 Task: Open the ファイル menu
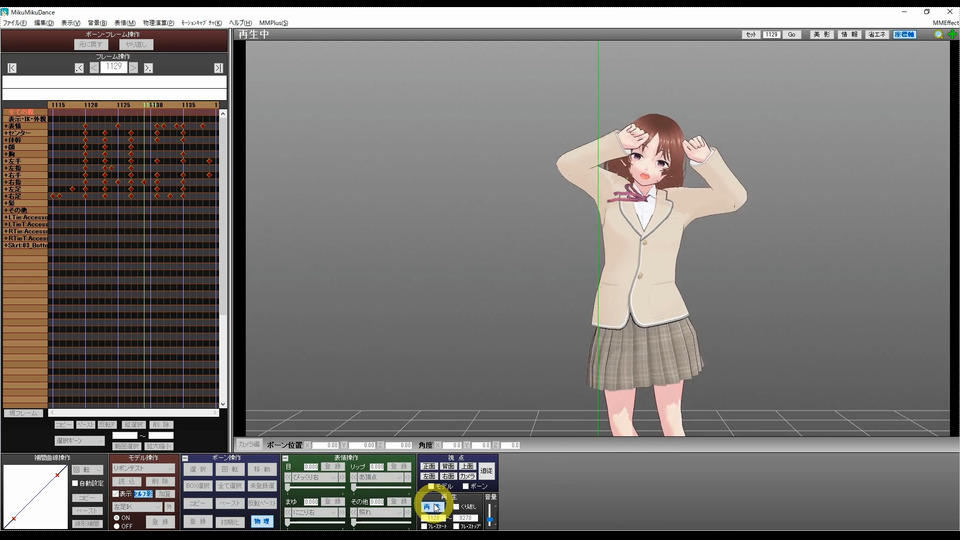click(x=14, y=22)
